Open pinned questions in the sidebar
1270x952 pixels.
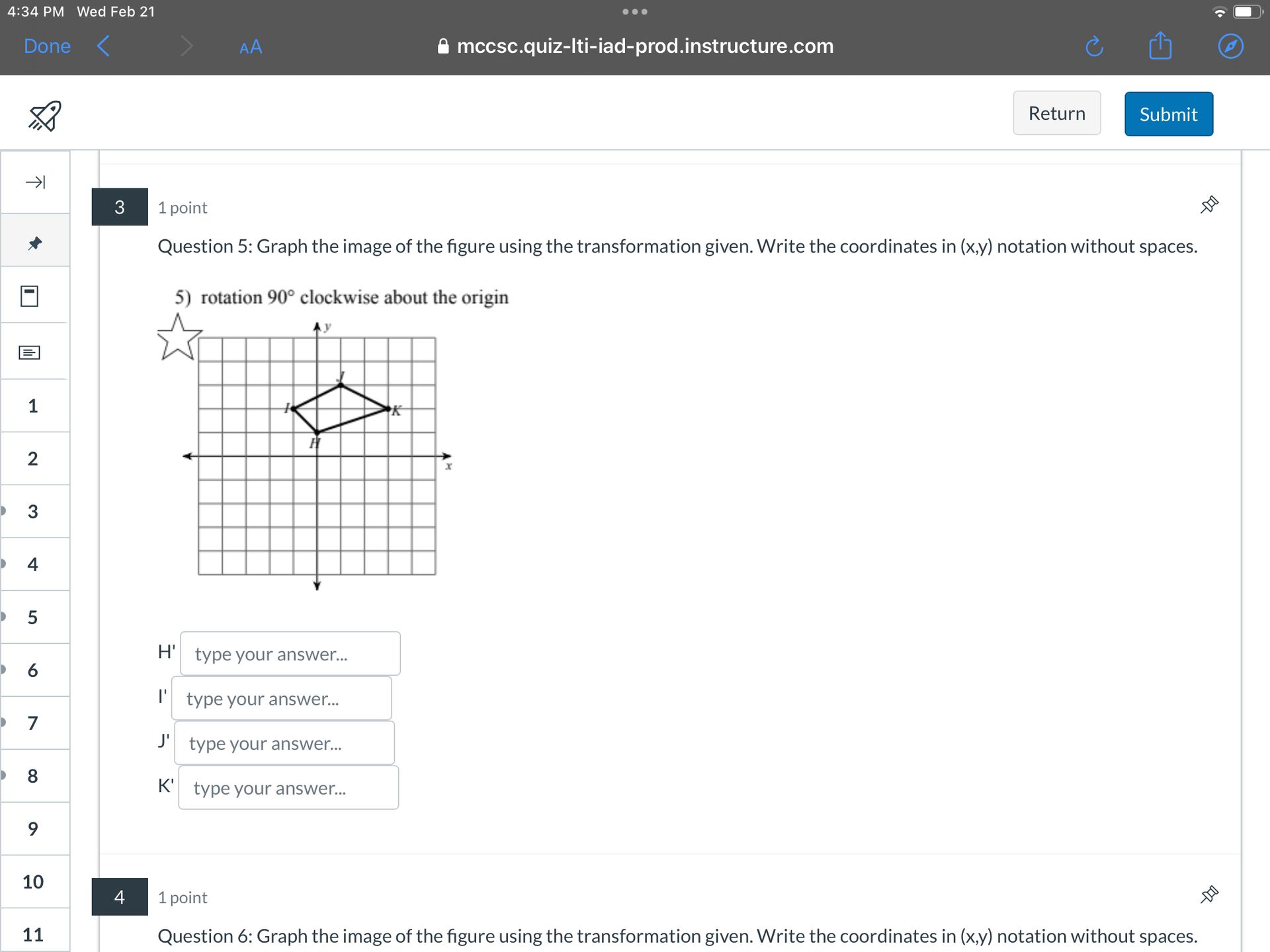click(x=35, y=243)
